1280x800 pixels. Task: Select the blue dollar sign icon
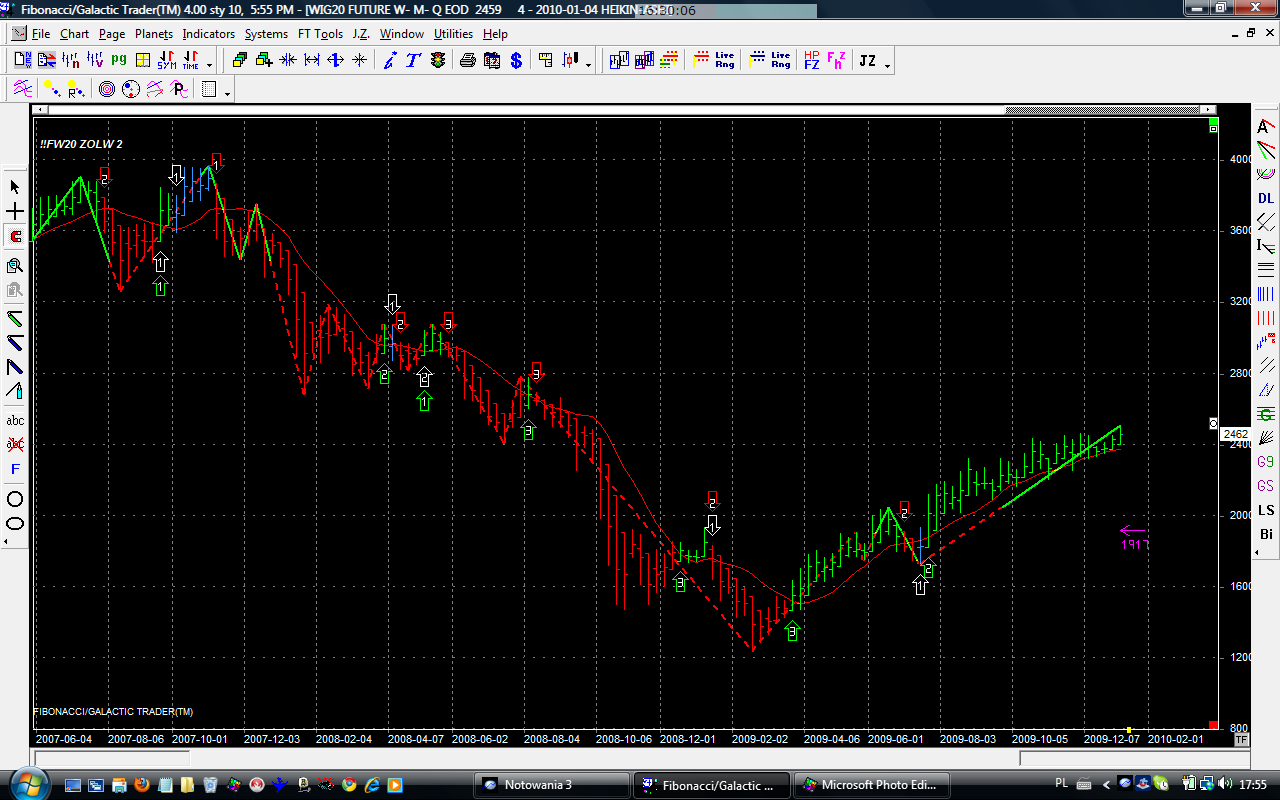click(516, 61)
